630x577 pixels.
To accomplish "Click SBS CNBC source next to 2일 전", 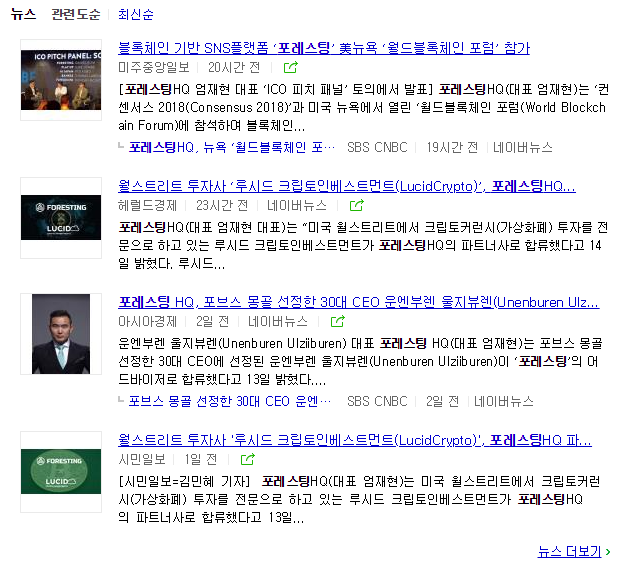I will (x=377, y=401).
